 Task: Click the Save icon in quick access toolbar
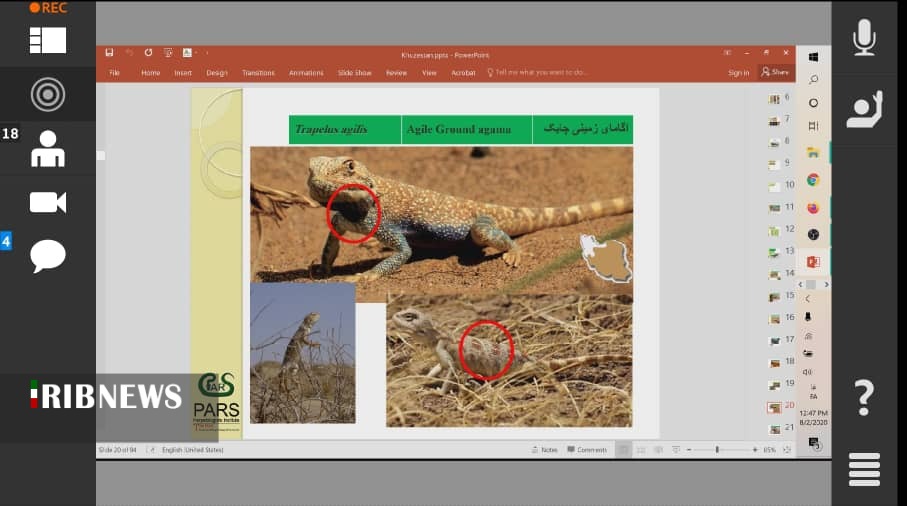(x=109, y=53)
